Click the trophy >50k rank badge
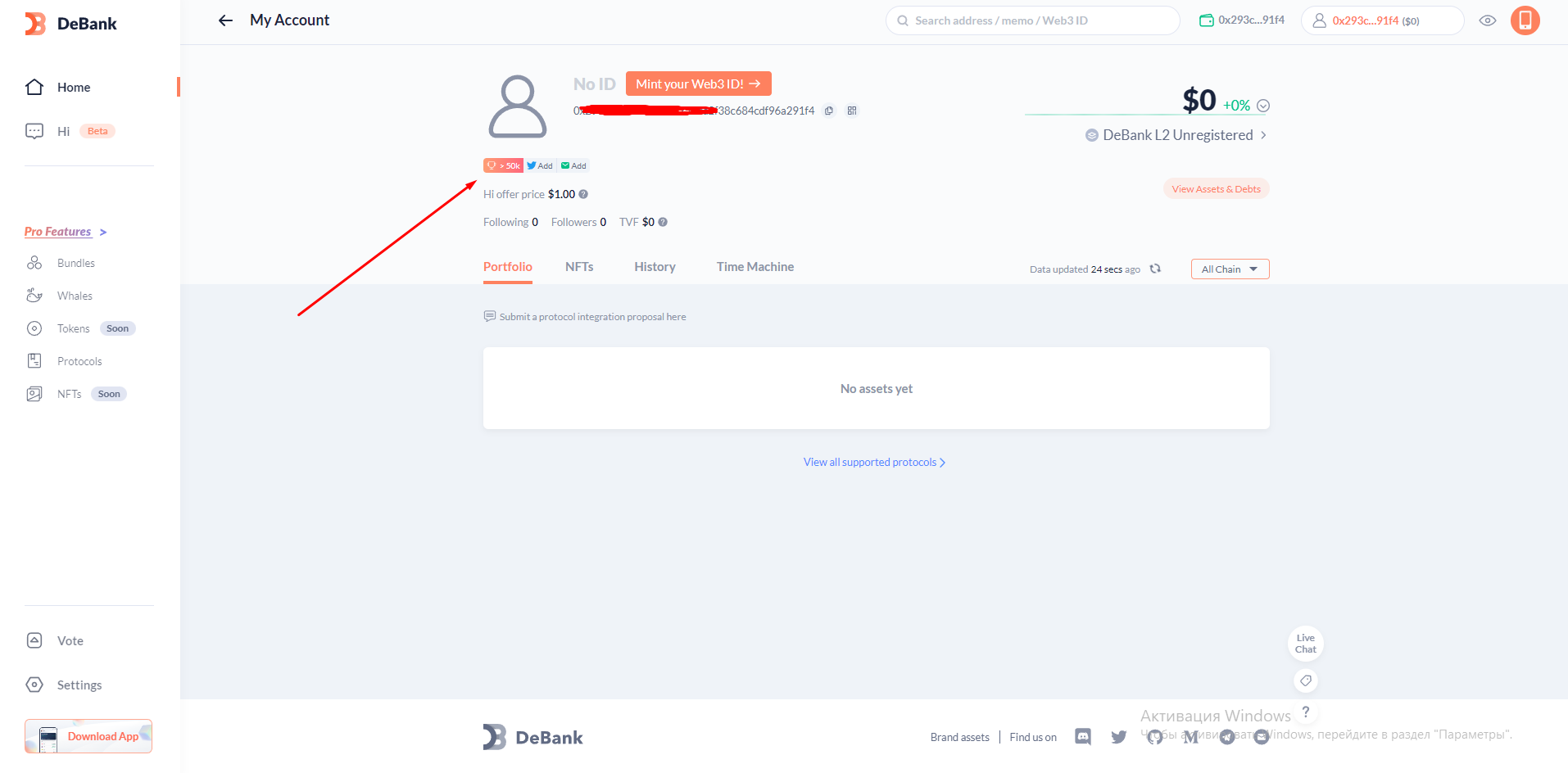The height and width of the screenshot is (773, 1568). 503,165
